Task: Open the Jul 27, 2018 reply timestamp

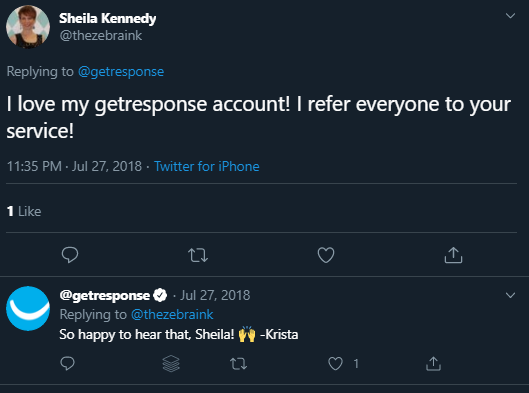Action: (215, 296)
